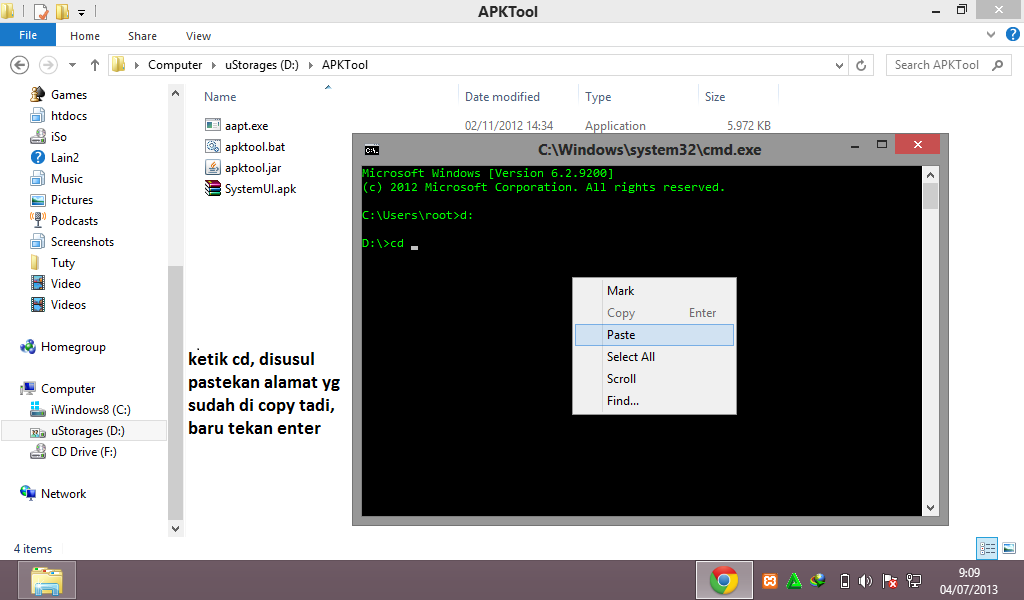Select Games in the navigation pane
The width and height of the screenshot is (1024, 600).
point(69,95)
